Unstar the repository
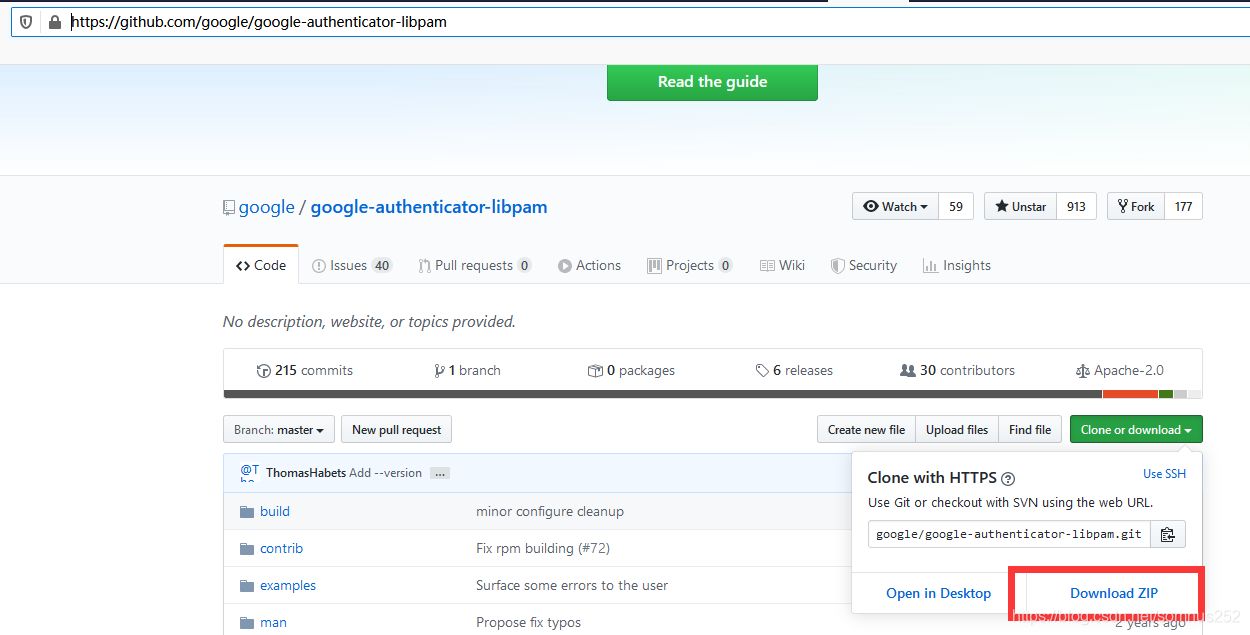Image resolution: width=1250 pixels, height=635 pixels. [x=1019, y=206]
